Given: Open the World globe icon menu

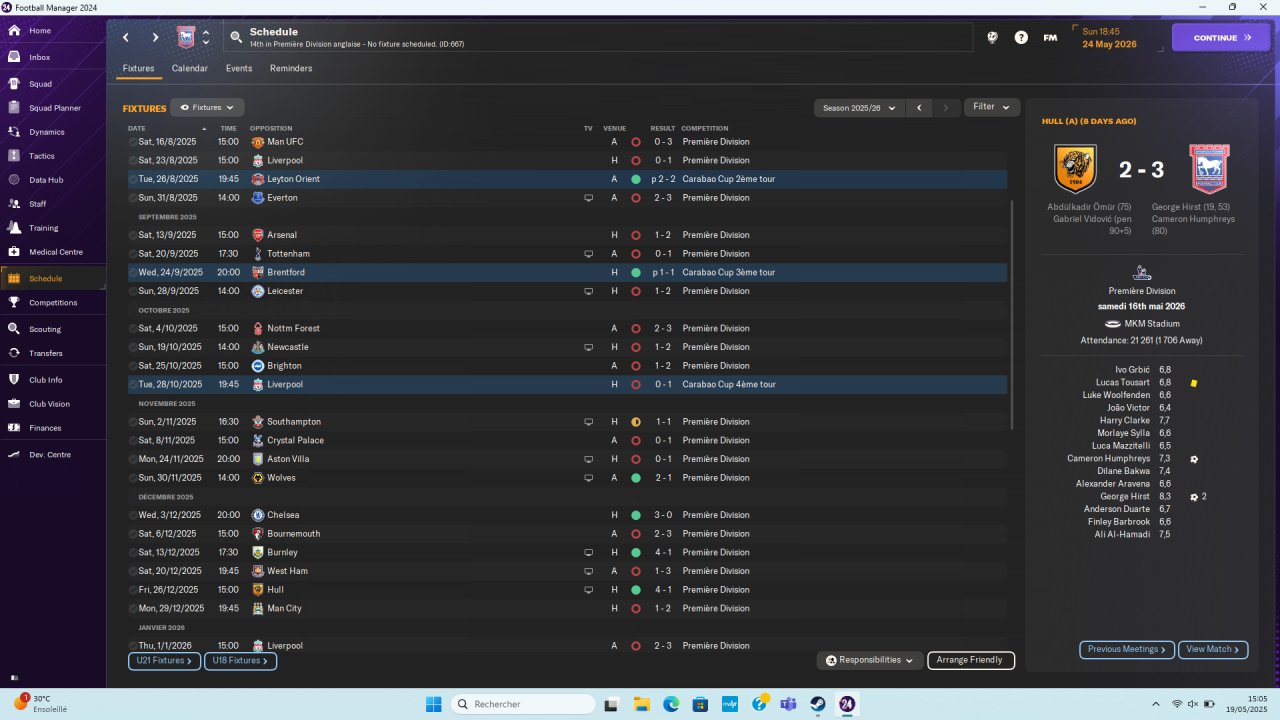Looking at the screenshot, I should coord(992,38).
